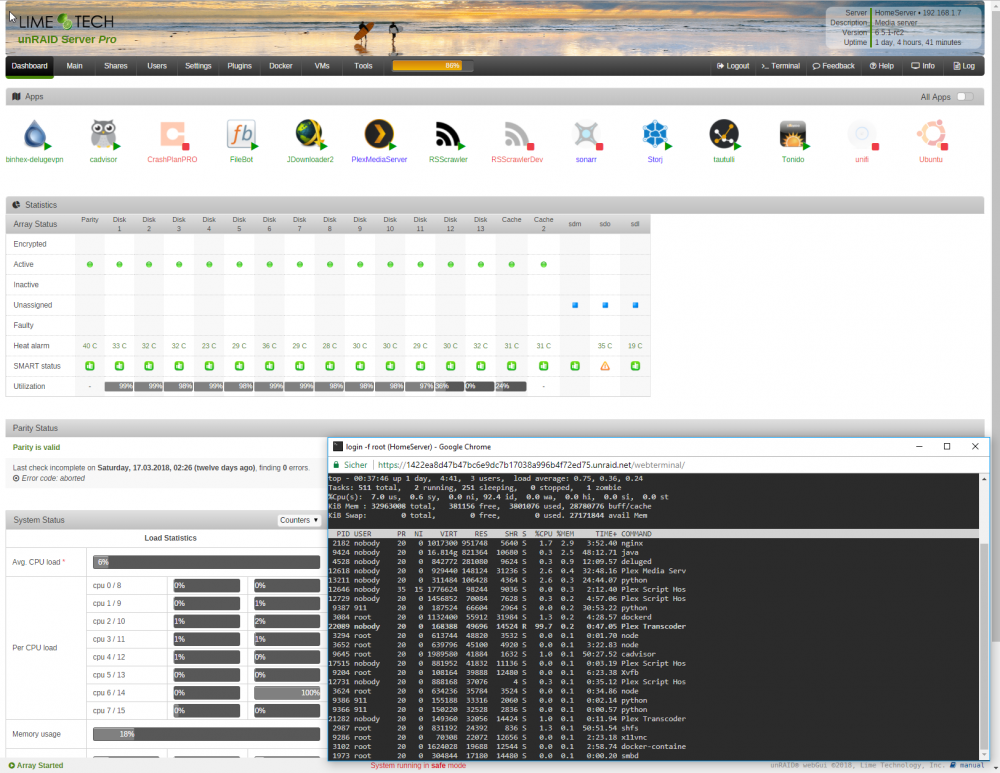Open the PlexMediaServer app icon
This screenshot has height=773, width=1000.
379,135
